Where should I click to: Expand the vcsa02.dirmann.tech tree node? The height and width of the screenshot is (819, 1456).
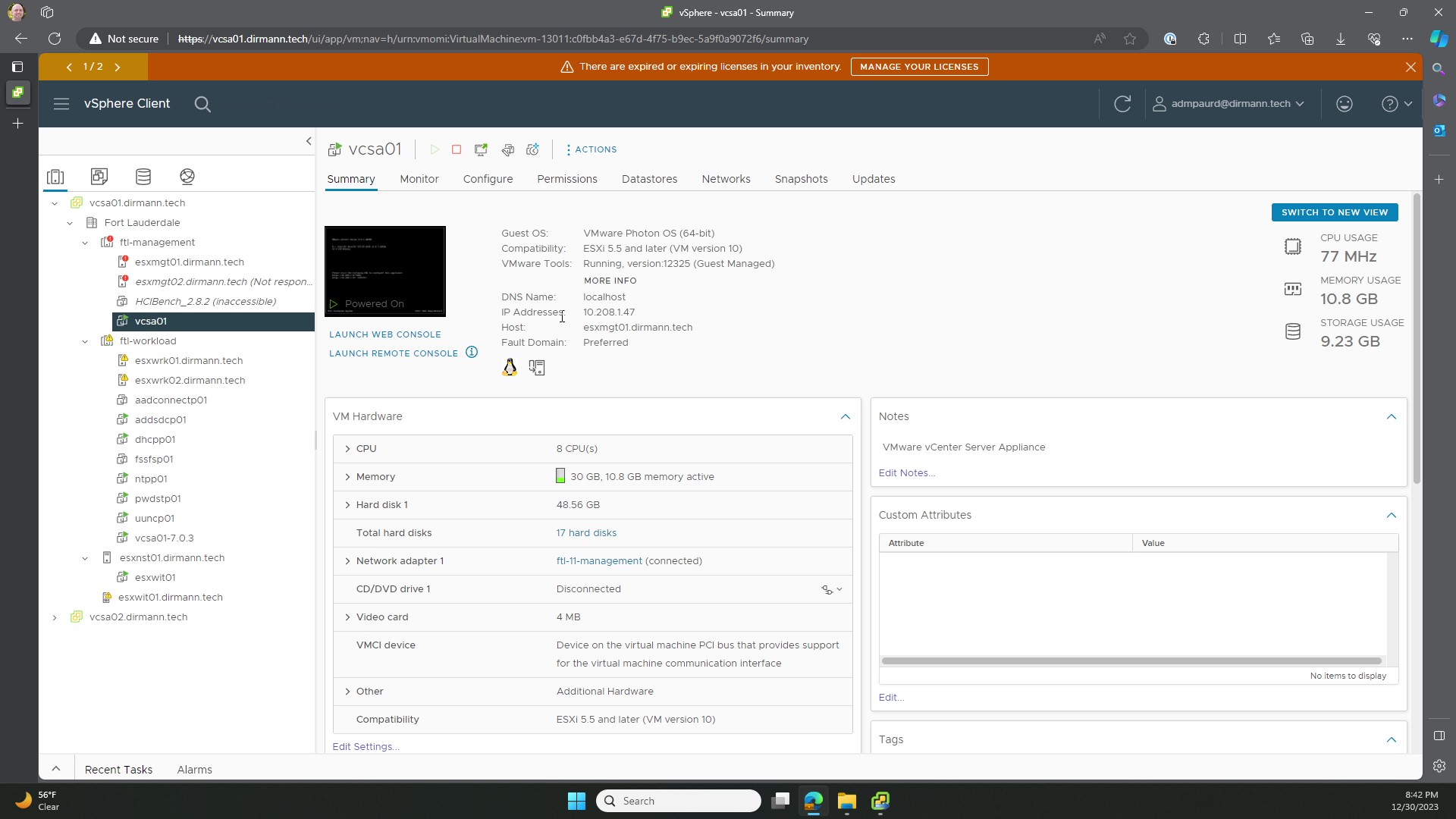55,617
